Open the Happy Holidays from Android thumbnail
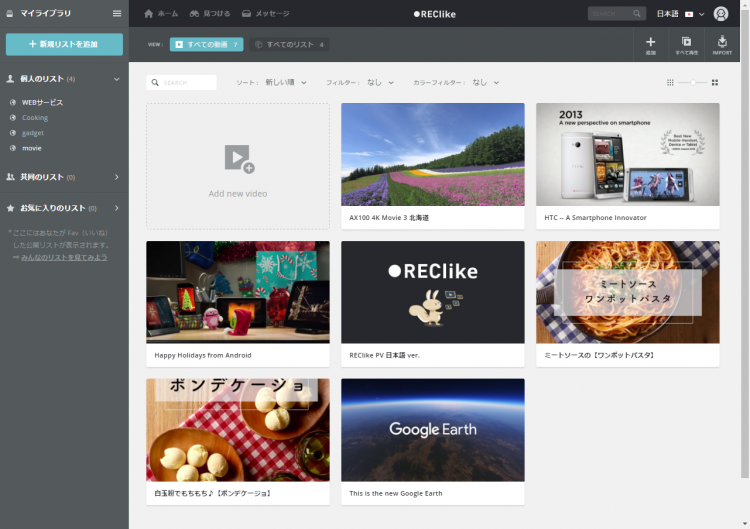The height and width of the screenshot is (529, 750). click(238, 292)
